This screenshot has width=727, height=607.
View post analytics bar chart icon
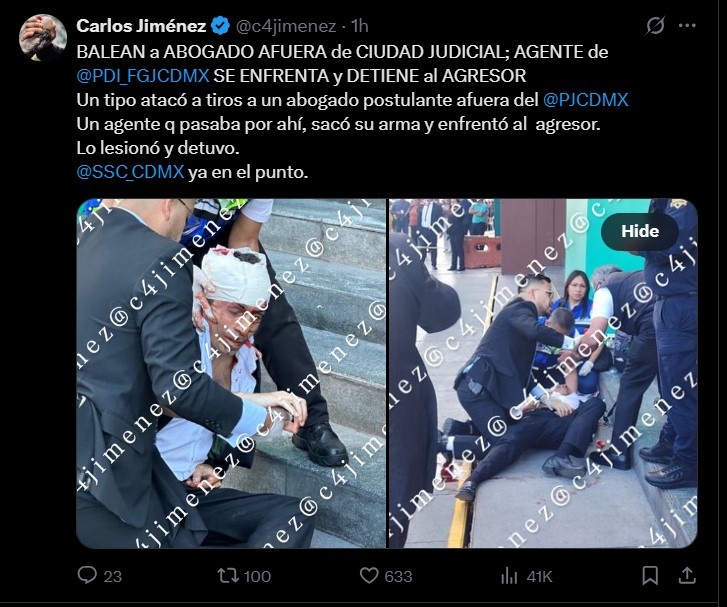(509, 576)
